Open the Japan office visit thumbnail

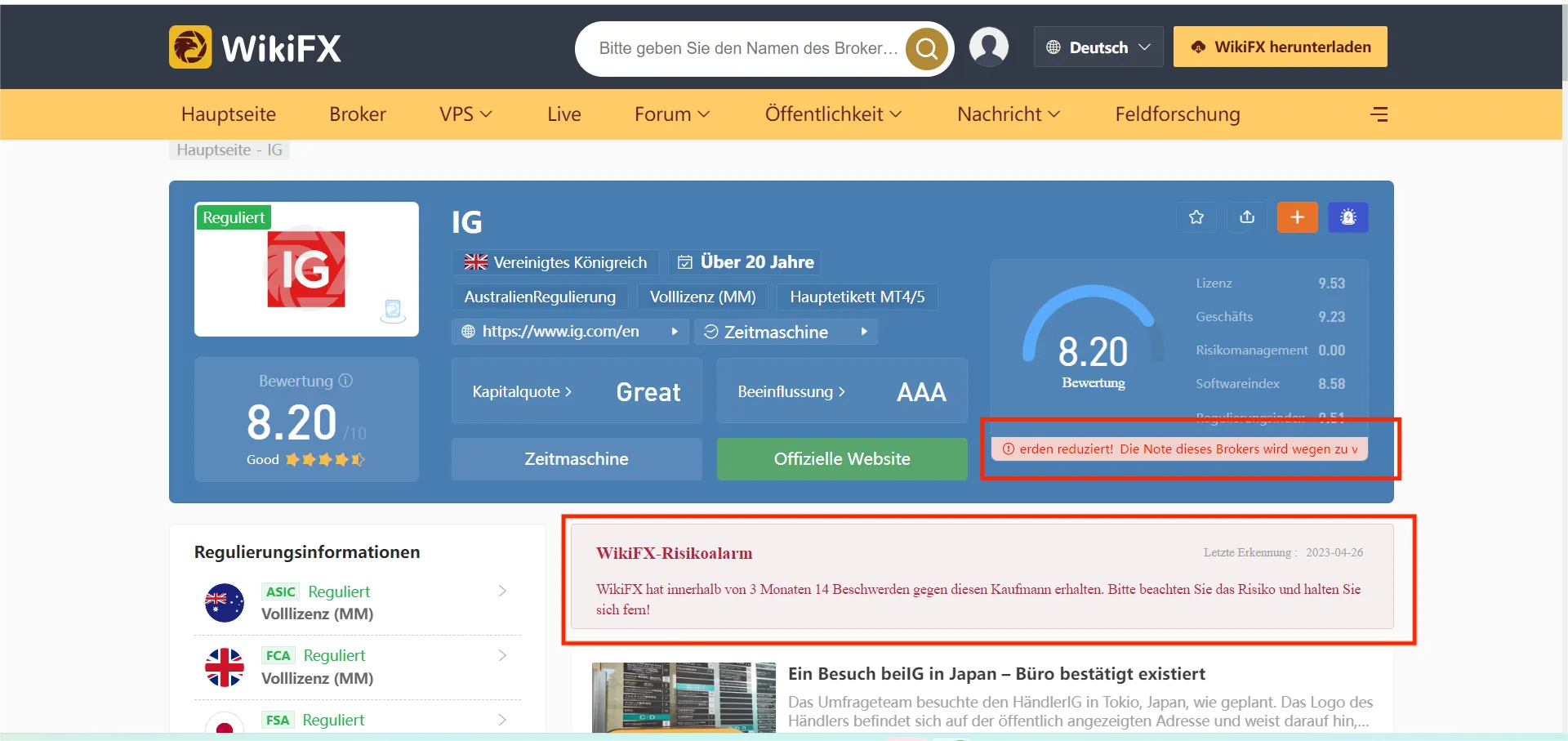tap(684, 697)
